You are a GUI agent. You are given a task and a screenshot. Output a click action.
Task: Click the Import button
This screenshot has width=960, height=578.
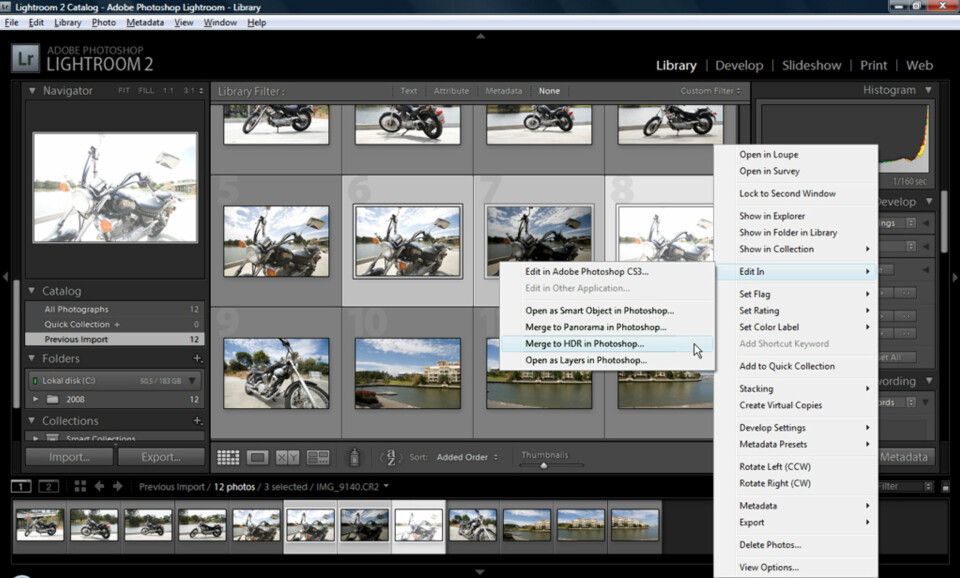click(x=69, y=457)
